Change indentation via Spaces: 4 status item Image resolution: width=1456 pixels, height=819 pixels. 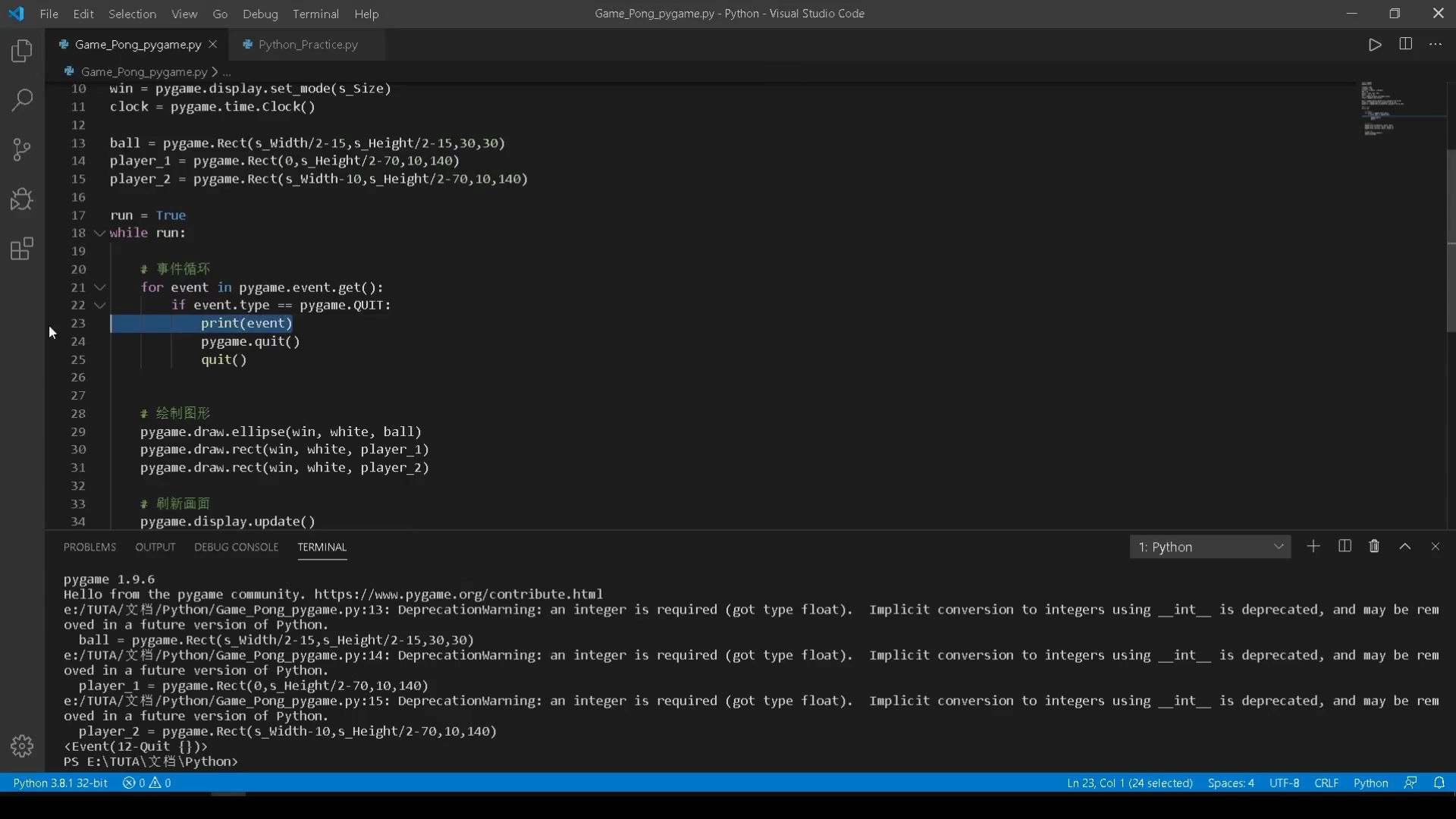1230,783
